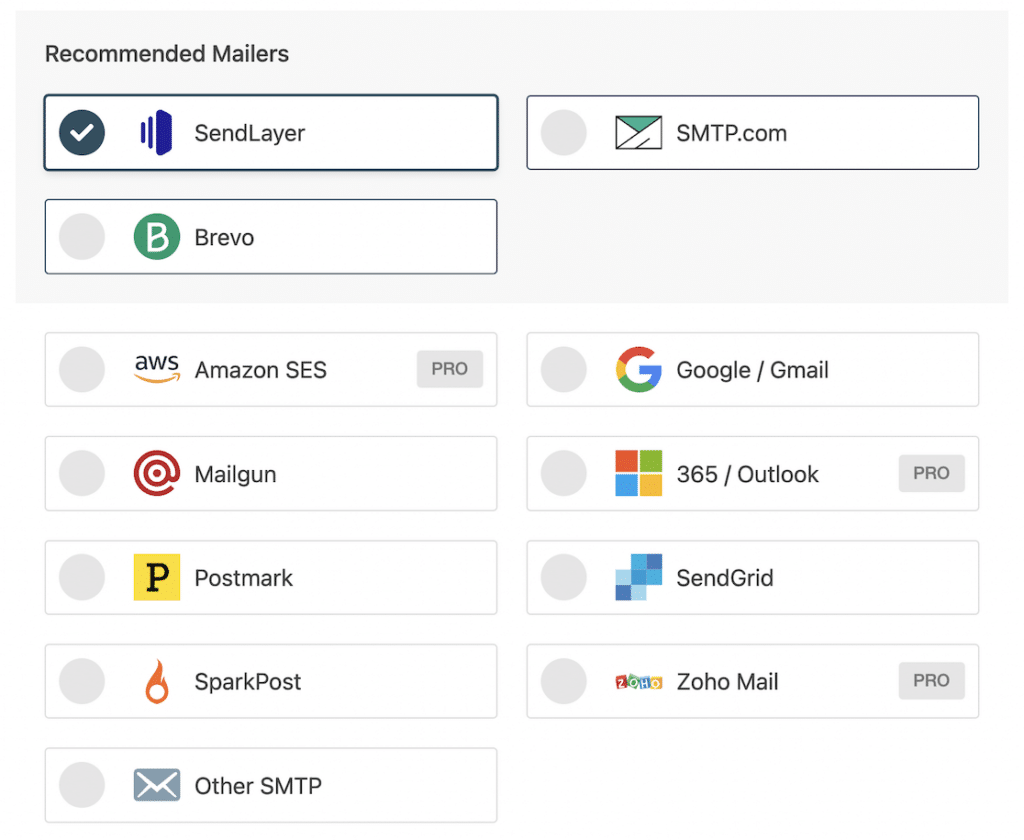The width and height of the screenshot is (1024, 840).
Task: Click the Amazon SES aws logo
Action: coord(156,369)
